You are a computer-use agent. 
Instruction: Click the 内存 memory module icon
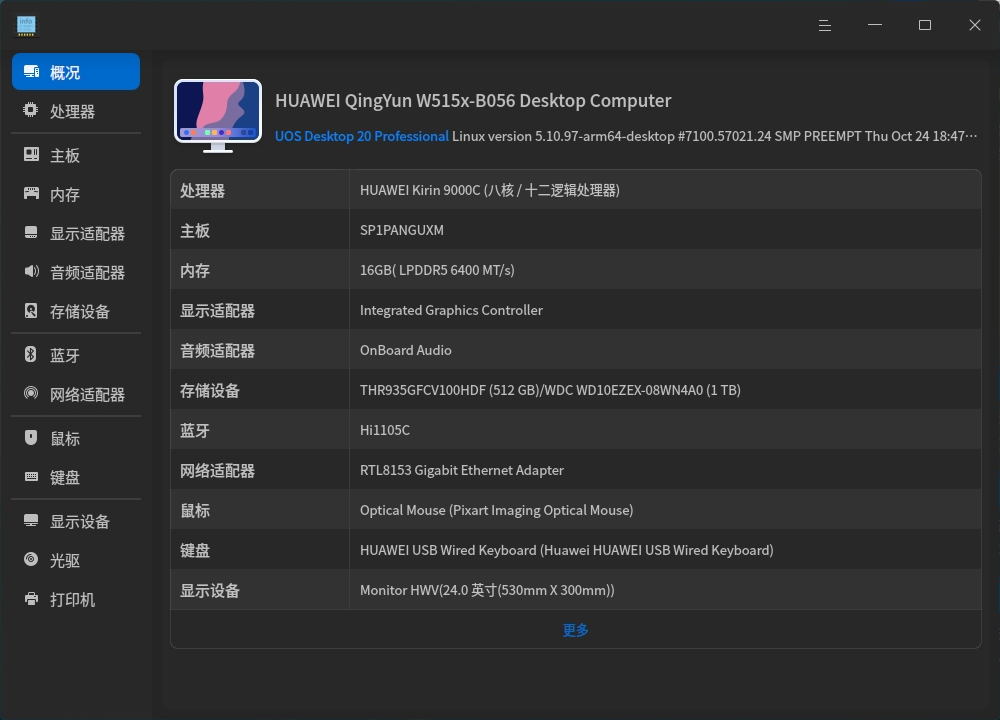point(31,193)
